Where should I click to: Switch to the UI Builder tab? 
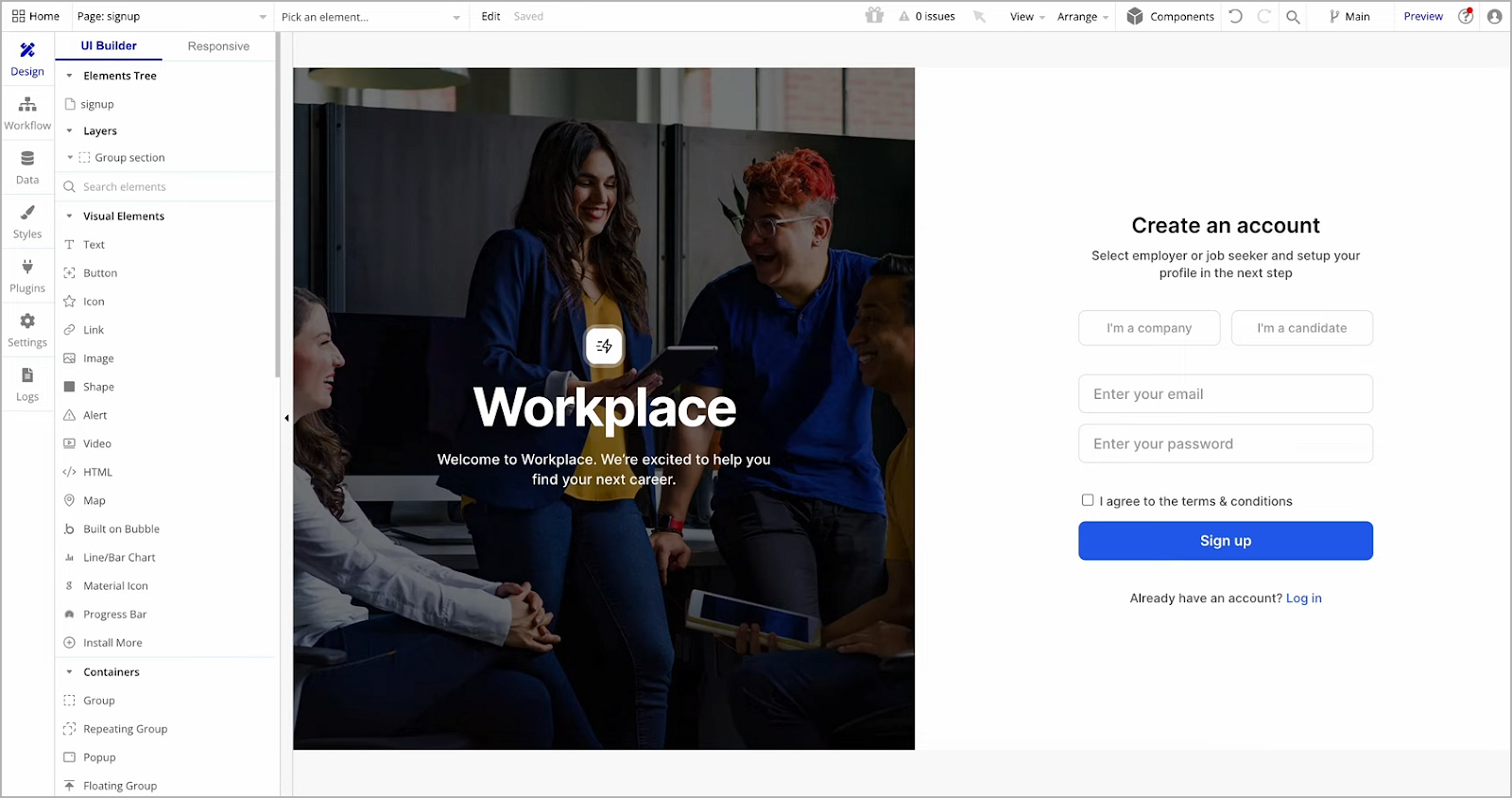(109, 45)
